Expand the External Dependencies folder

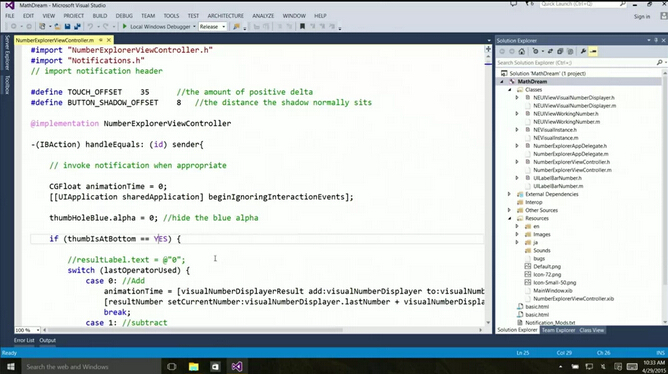tap(509, 194)
